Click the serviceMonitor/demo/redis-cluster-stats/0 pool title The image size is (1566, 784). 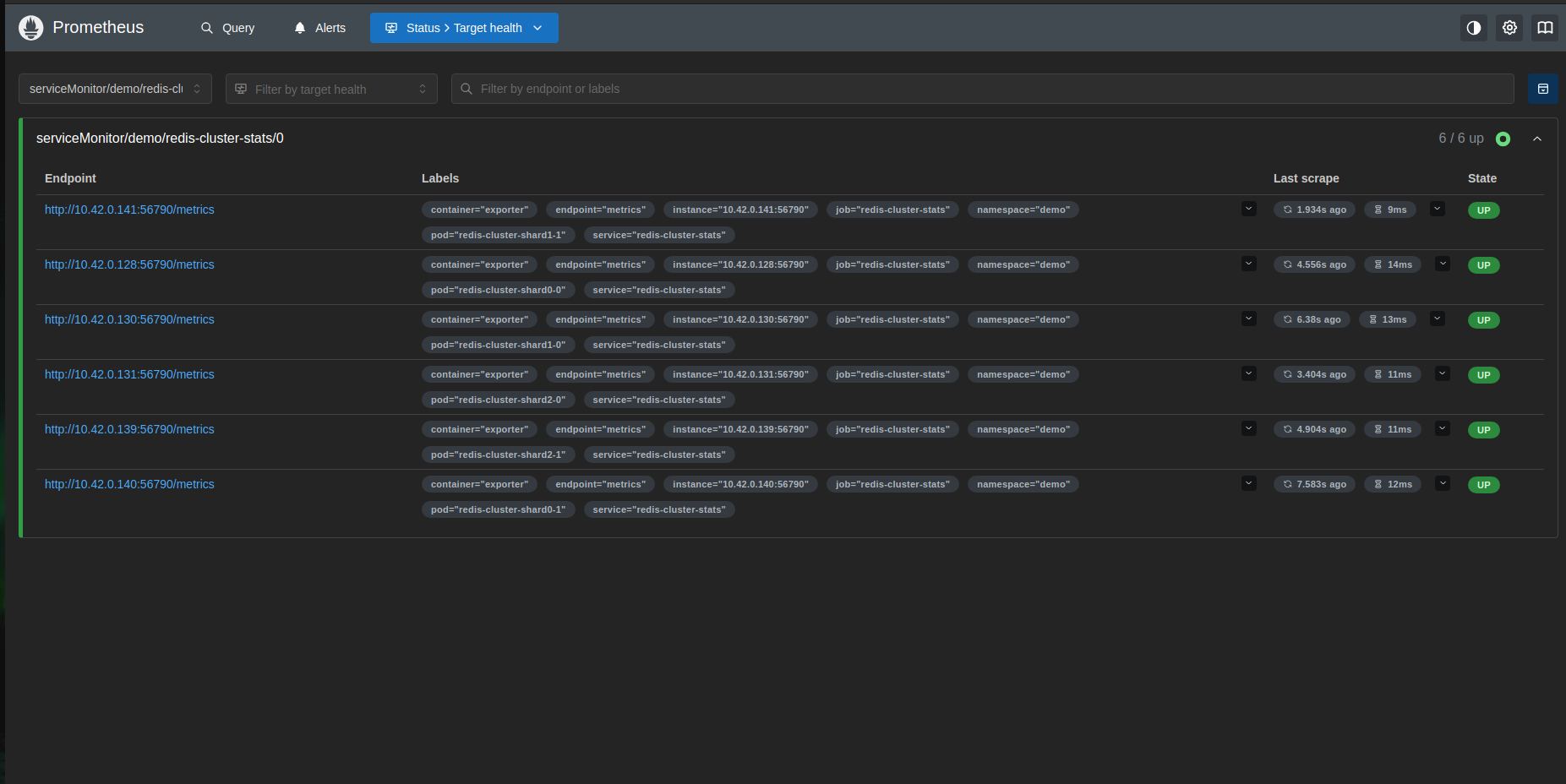click(160, 139)
